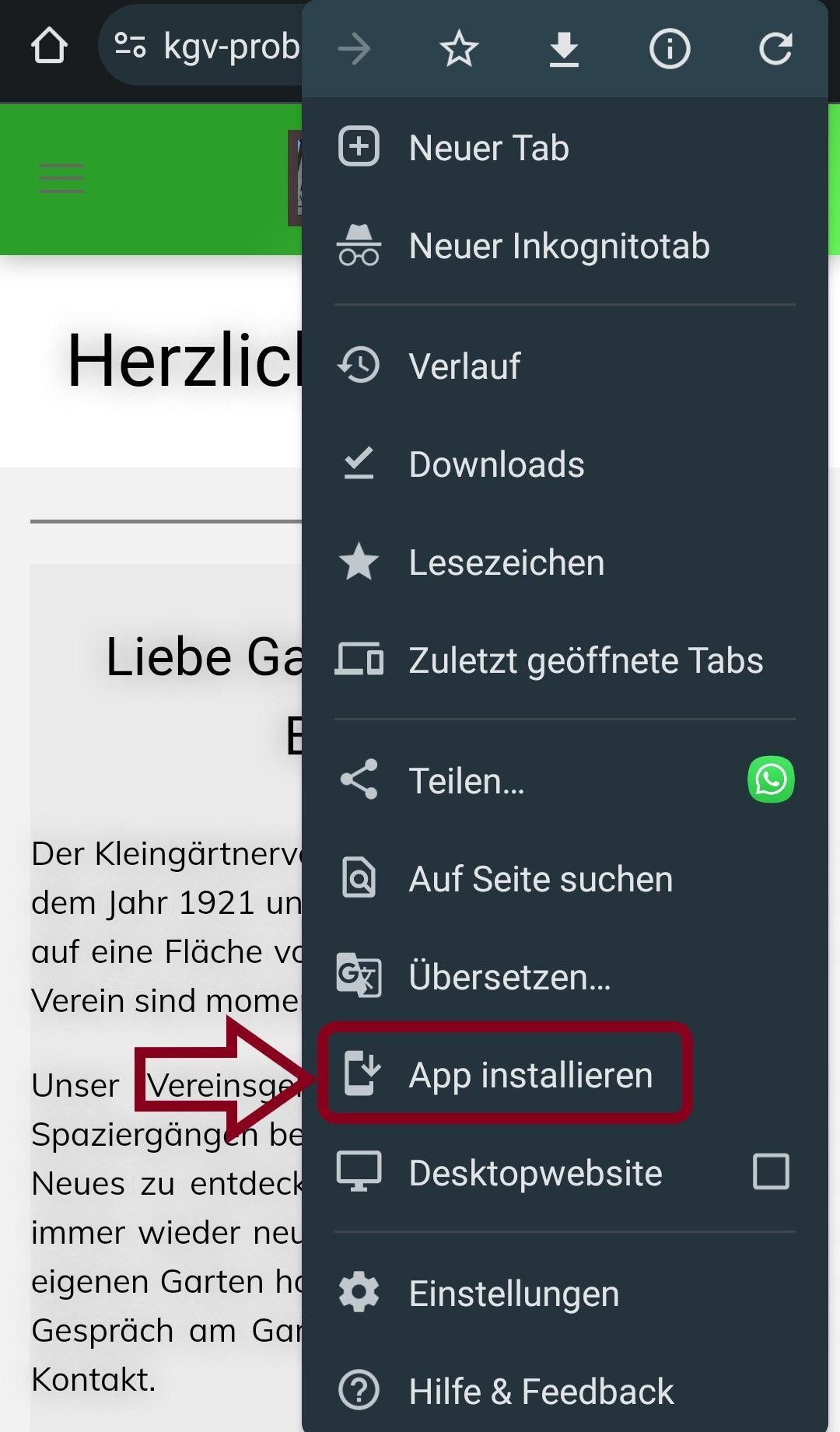Viewport: 840px width, 1432px height.
Task: Toggle the Desktopwebsite checkbox
Action: click(771, 1171)
